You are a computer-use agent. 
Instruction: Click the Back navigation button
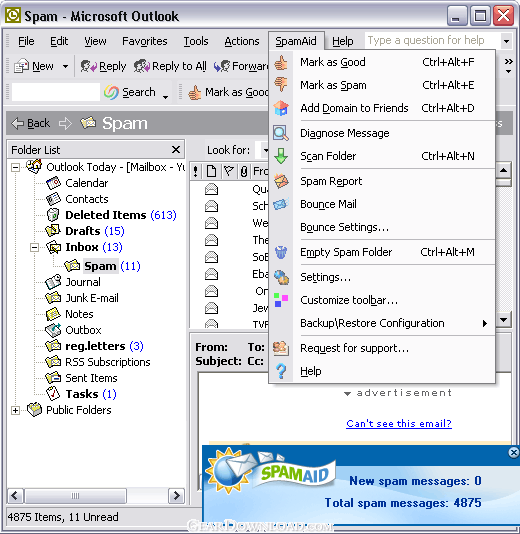coord(31,123)
